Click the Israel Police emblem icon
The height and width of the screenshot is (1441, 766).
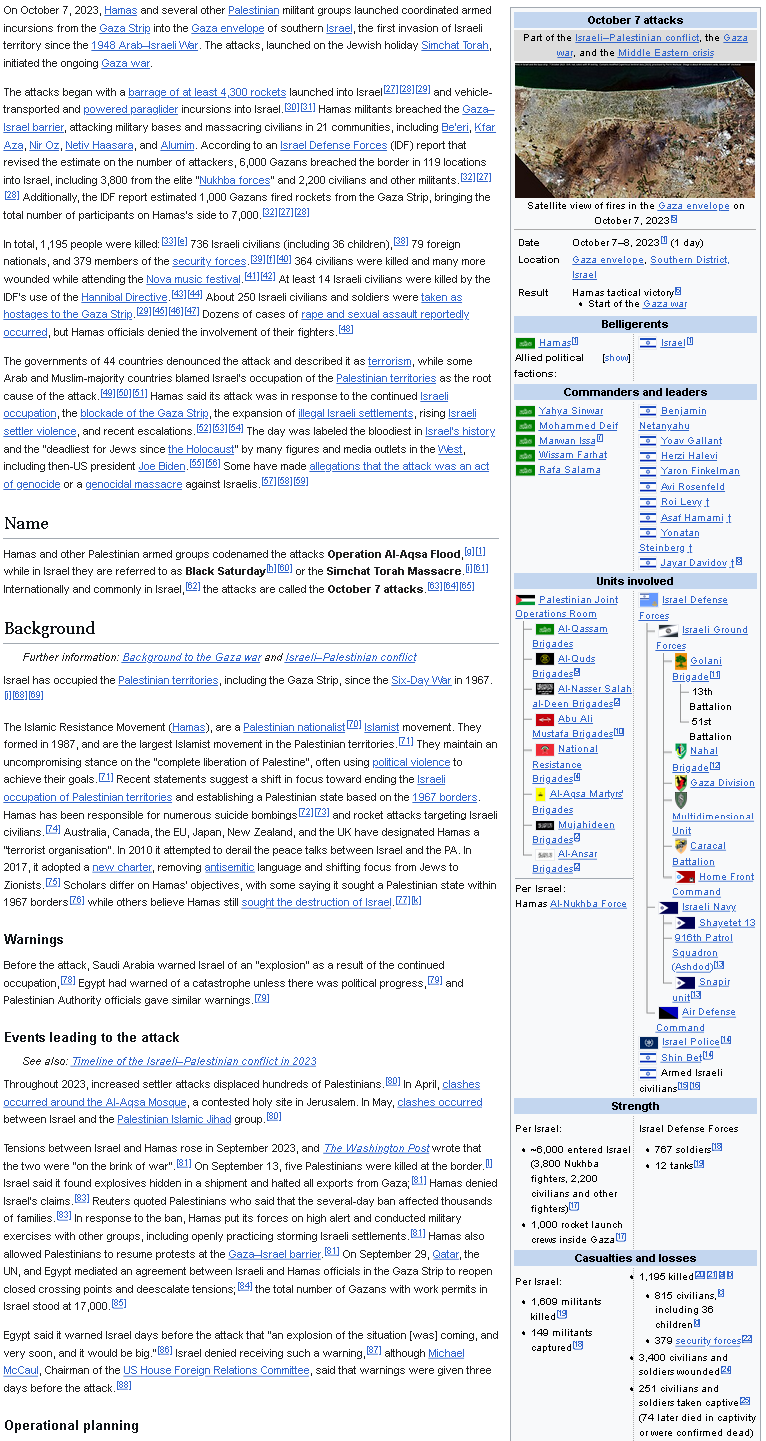(x=648, y=1043)
